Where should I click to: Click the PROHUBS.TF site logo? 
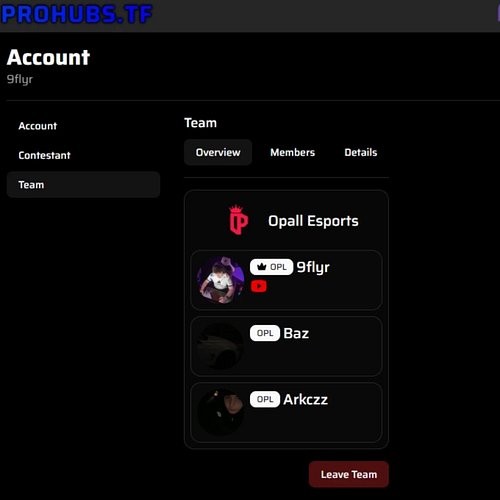pyautogui.click(x=77, y=15)
